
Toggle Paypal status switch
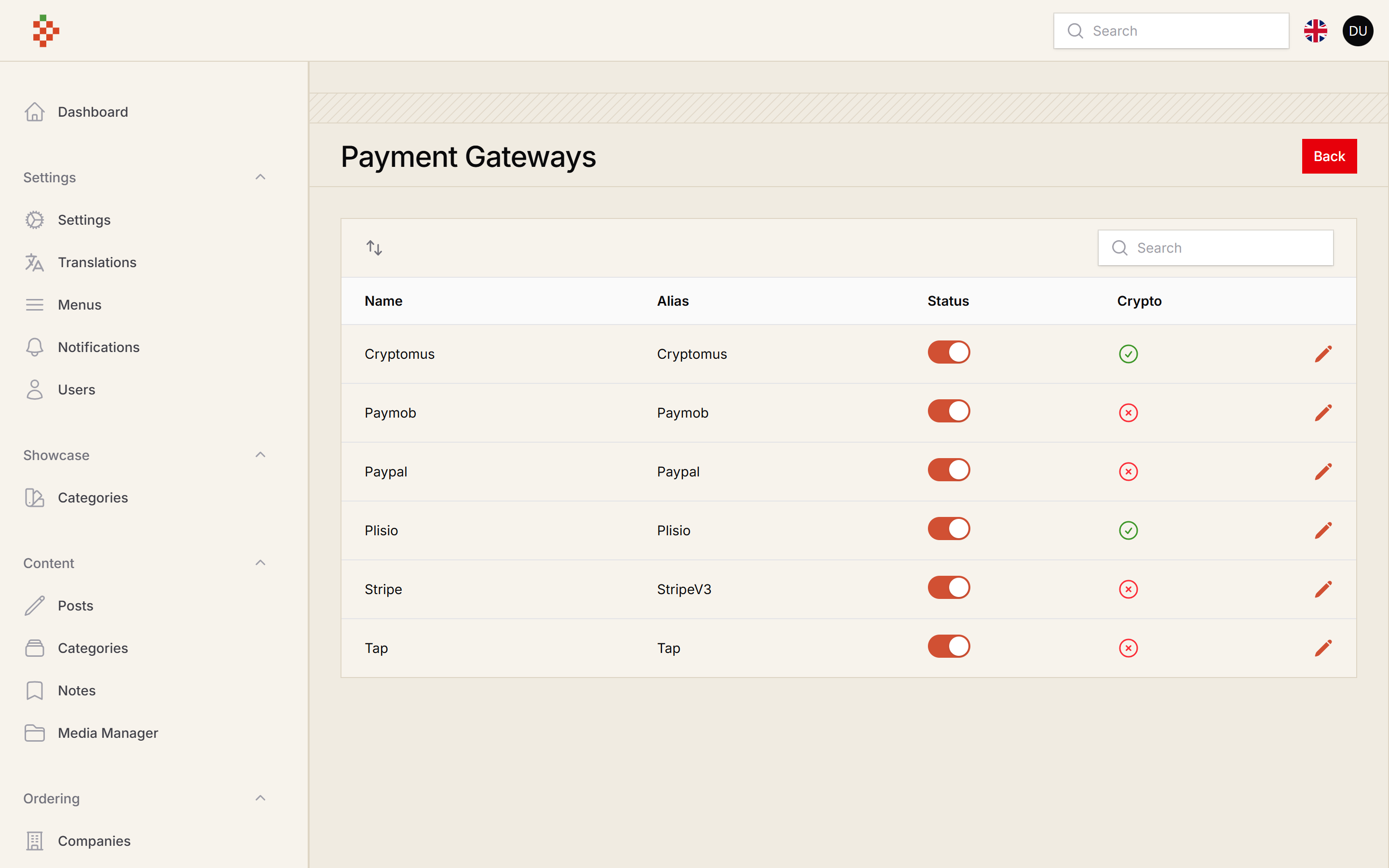click(949, 470)
